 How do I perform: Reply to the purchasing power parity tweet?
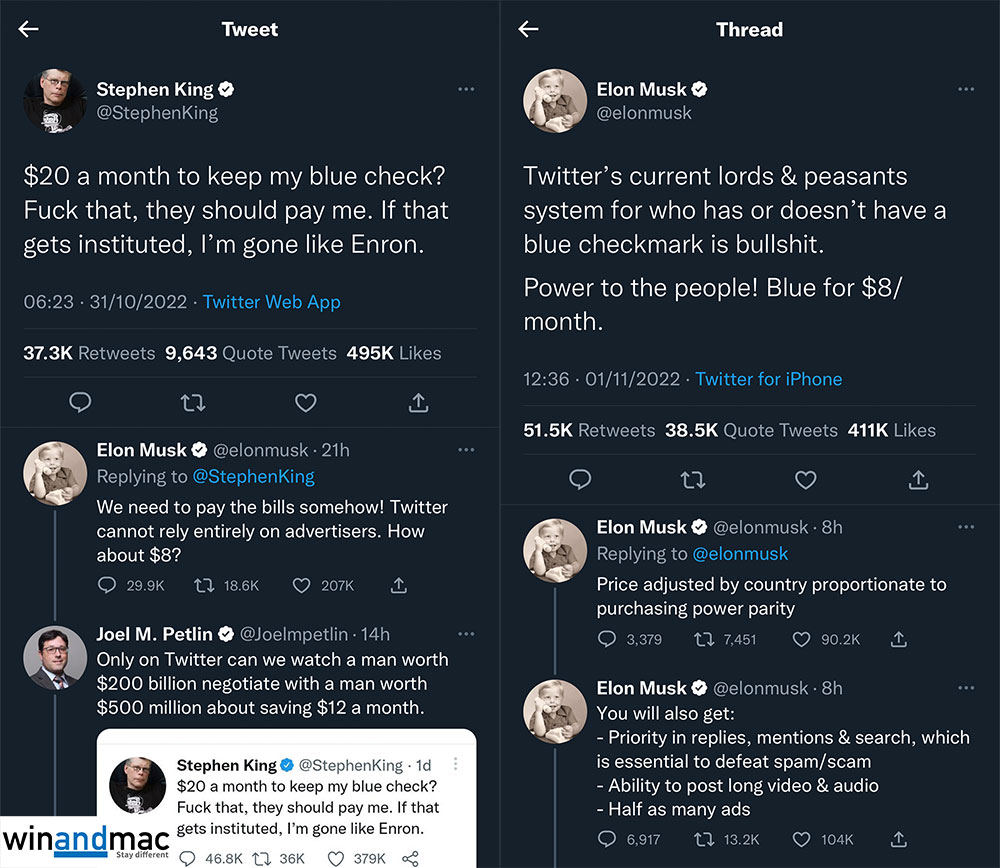click(x=607, y=639)
